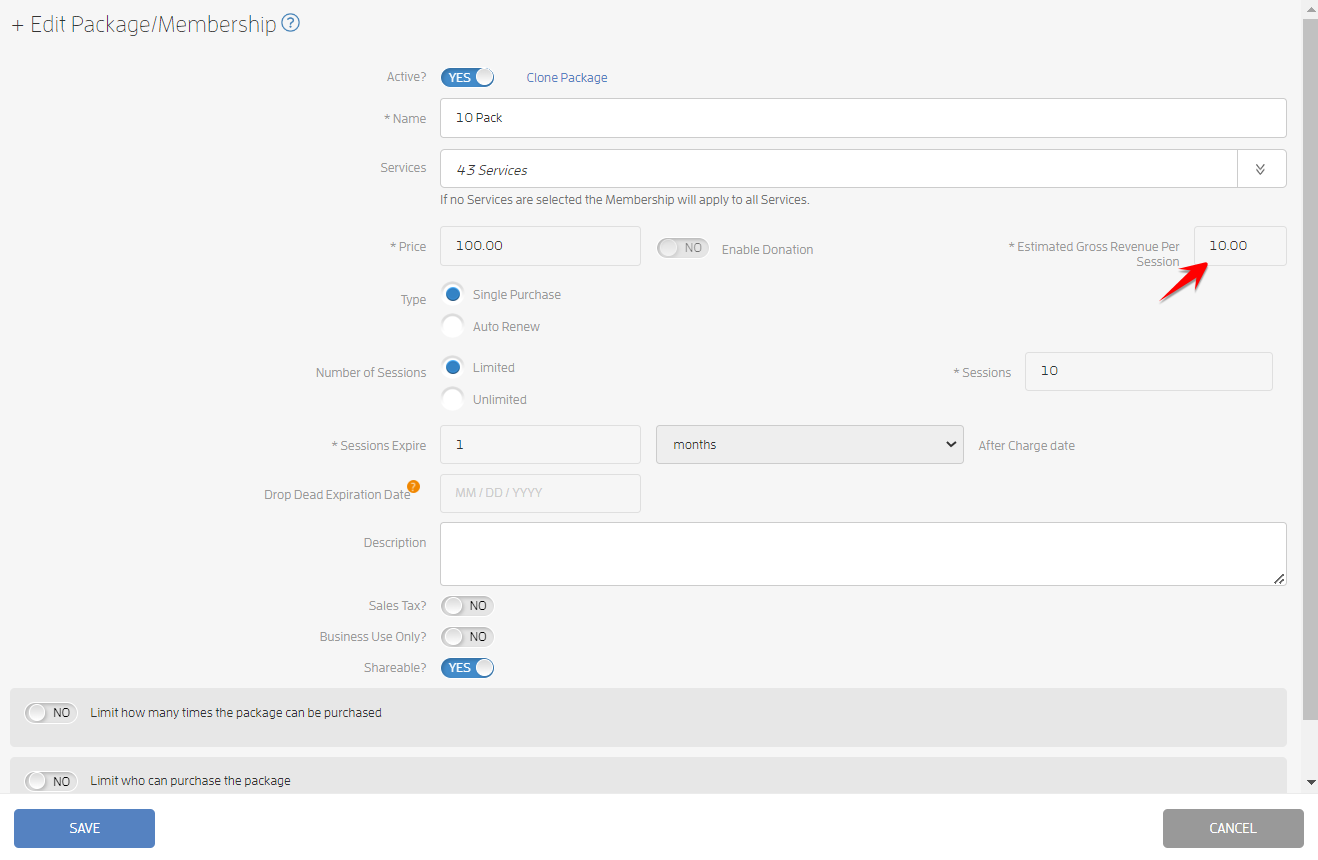1318x860 pixels.
Task: Click the scrollbar down arrow
Action: pyautogui.click(x=1310, y=782)
